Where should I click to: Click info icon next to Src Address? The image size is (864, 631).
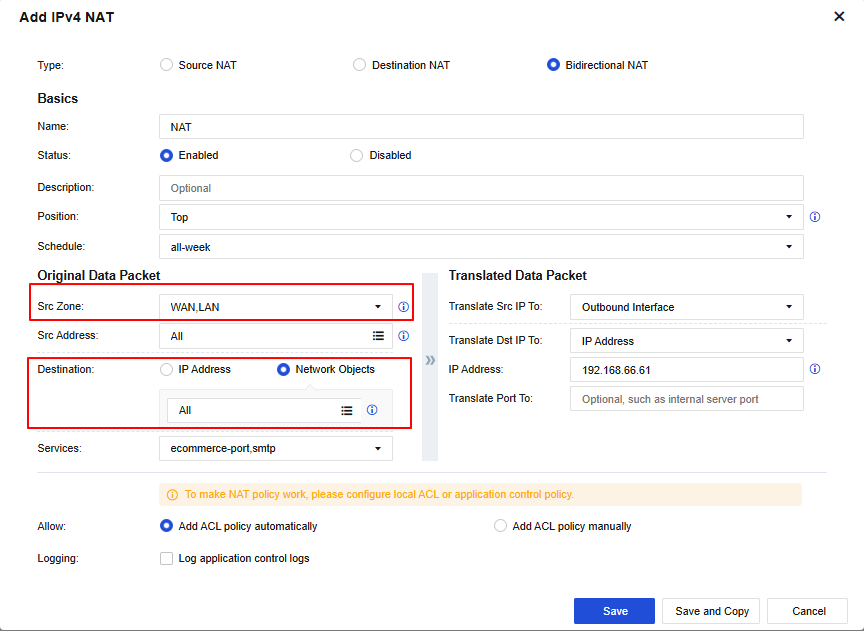[404, 337]
